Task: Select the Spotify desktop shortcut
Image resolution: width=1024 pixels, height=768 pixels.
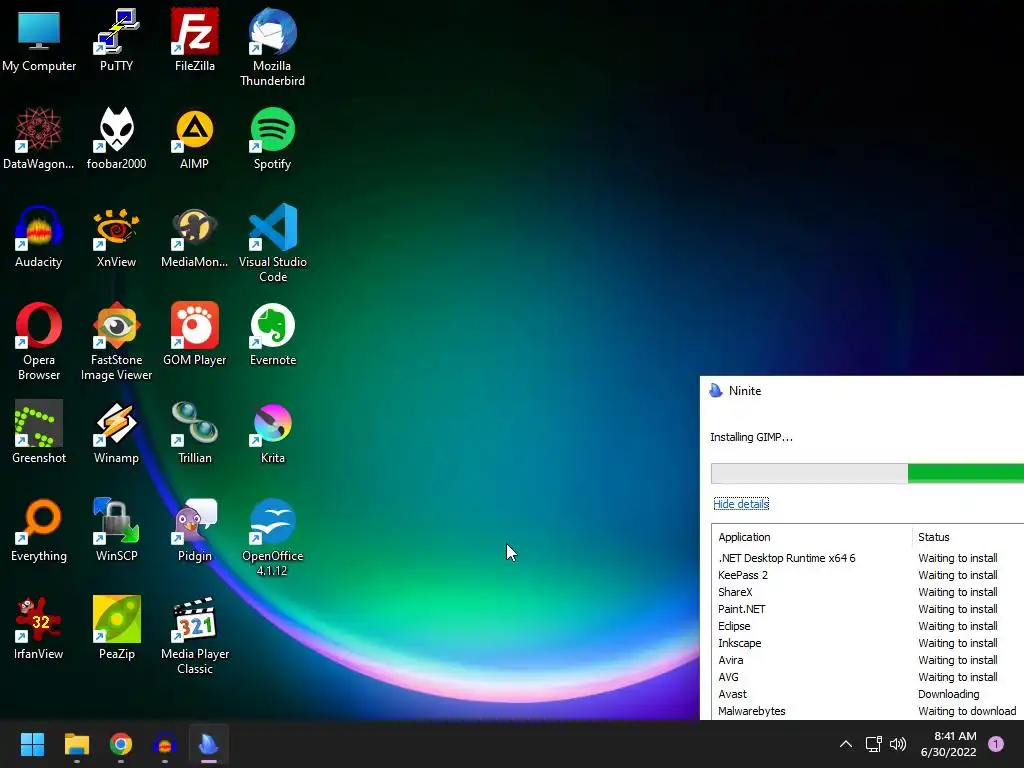Action: 272,138
